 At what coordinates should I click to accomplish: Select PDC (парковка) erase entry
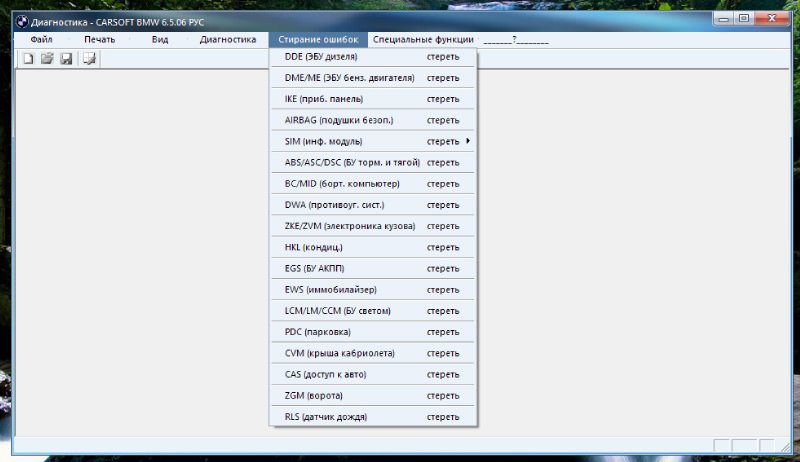[x=373, y=332]
